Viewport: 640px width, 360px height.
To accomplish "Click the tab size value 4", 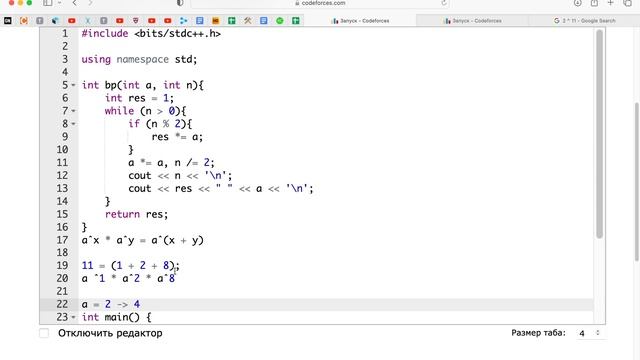I will [582, 333].
